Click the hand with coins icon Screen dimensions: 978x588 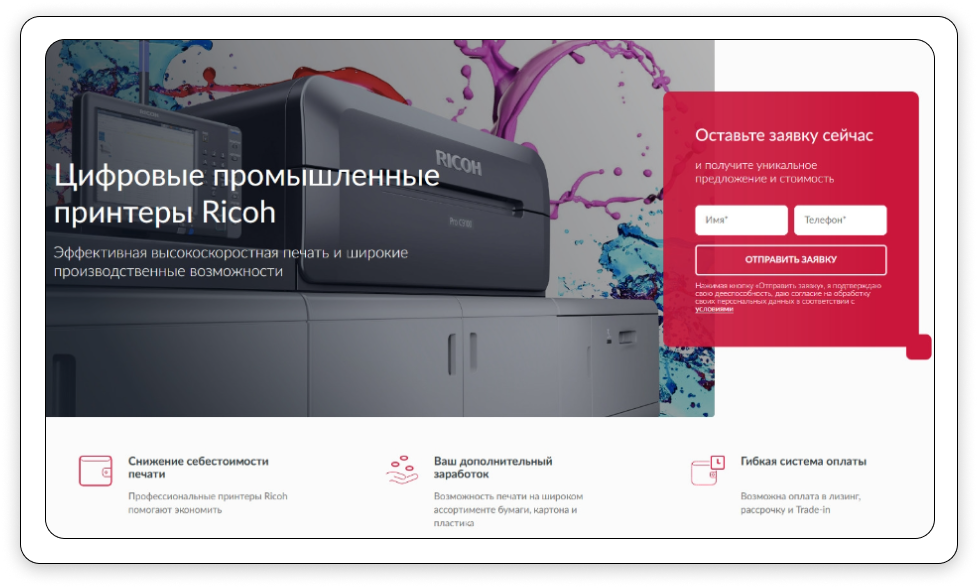pos(402,470)
